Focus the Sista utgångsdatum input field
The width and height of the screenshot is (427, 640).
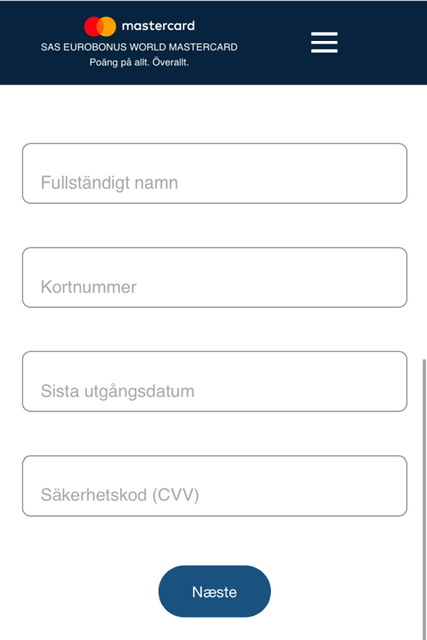[215, 382]
